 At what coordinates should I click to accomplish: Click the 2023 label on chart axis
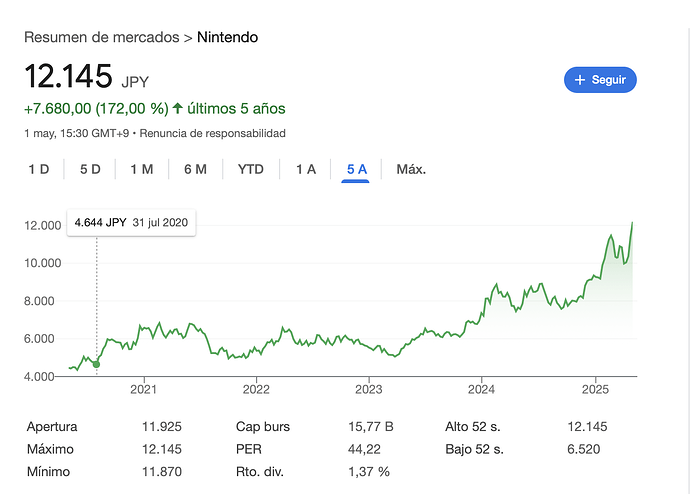click(x=369, y=389)
